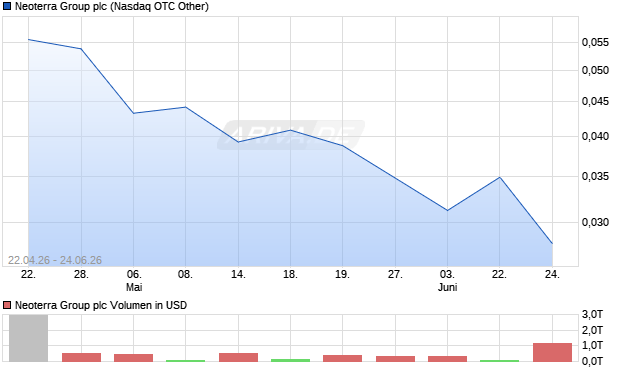Click the 14. date axis label
Screen dimensions: 620x371
238,274
